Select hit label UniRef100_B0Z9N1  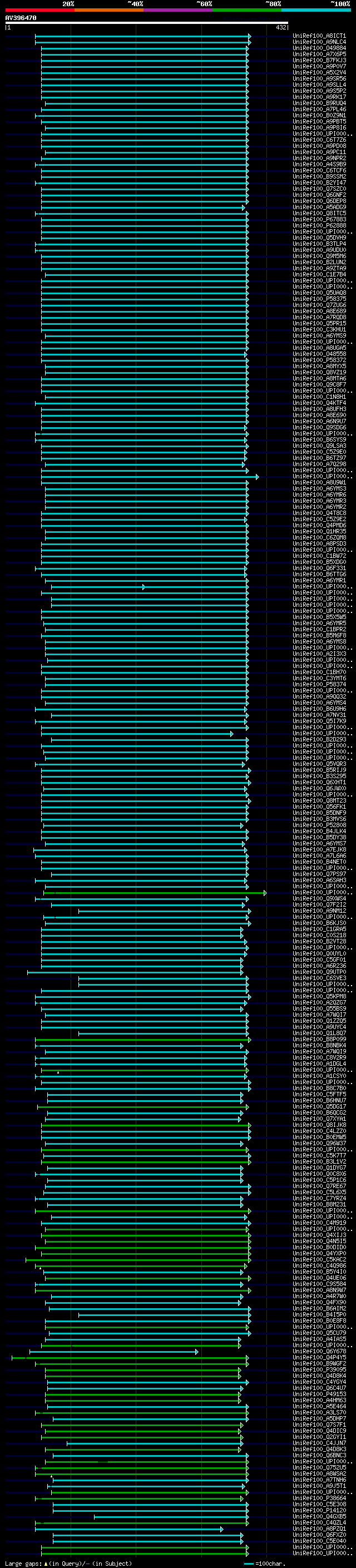tap(319, 116)
